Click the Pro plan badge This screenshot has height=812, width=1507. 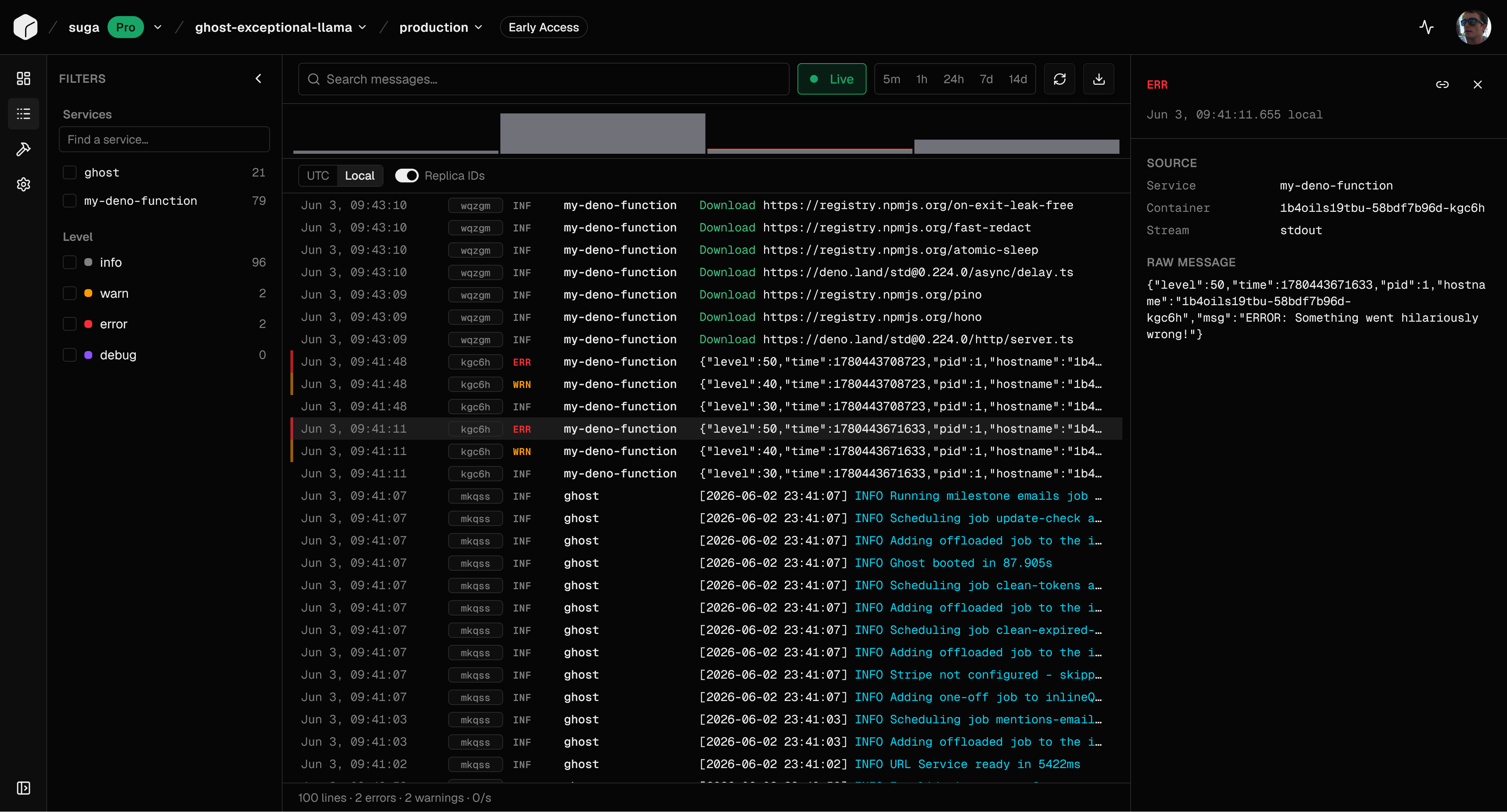(125, 27)
